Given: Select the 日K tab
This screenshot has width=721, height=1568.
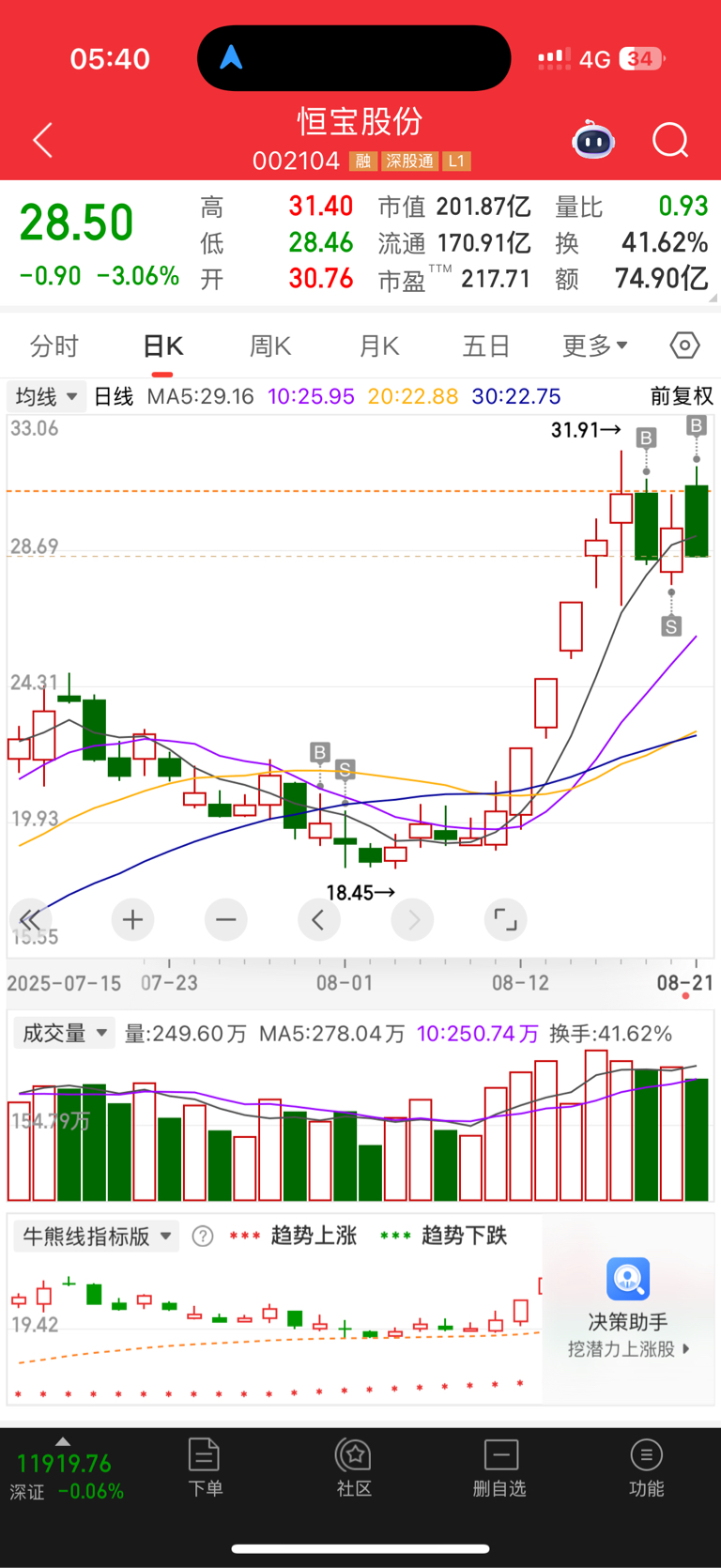Looking at the screenshot, I should pyautogui.click(x=162, y=346).
